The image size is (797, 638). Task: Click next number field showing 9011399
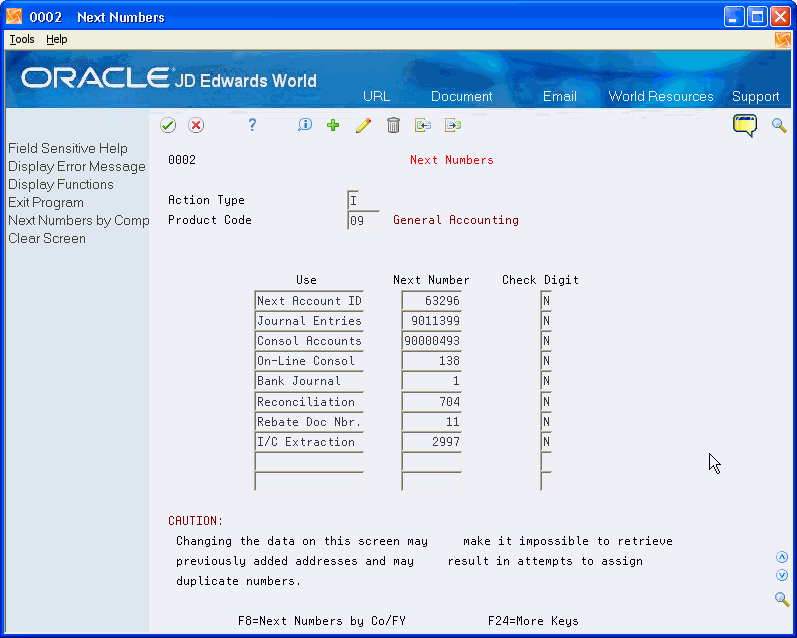coord(432,321)
